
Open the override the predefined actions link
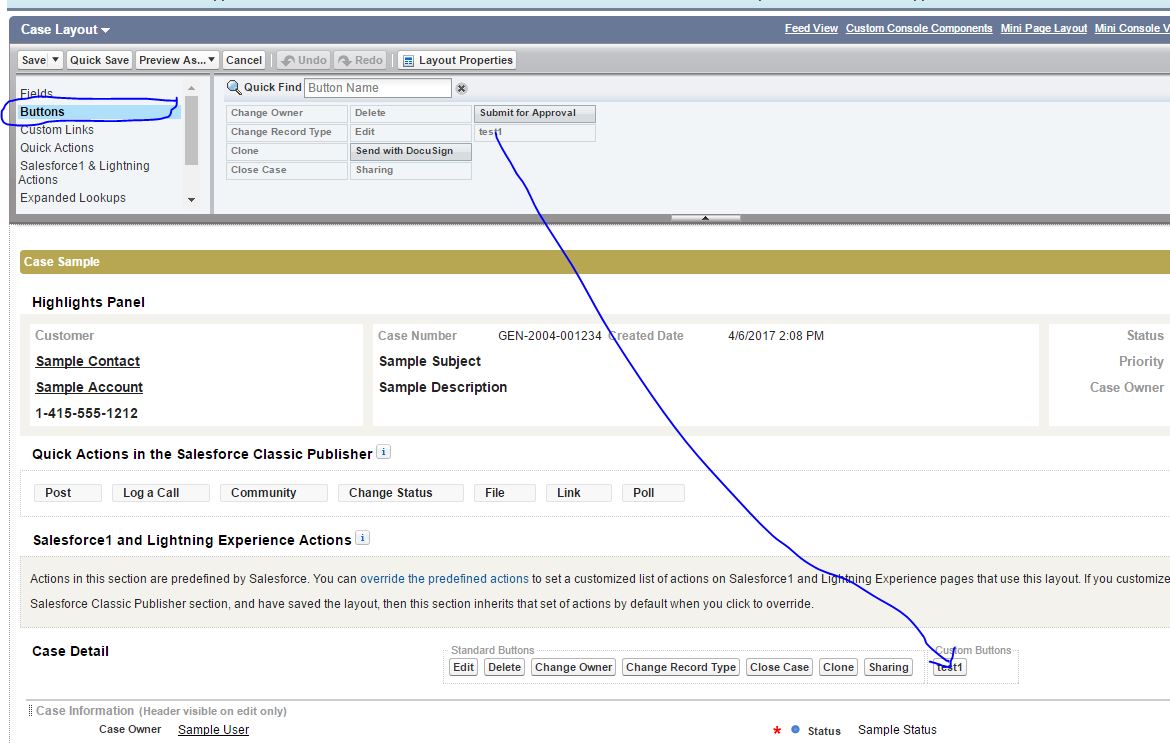click(x=444, y=579)
